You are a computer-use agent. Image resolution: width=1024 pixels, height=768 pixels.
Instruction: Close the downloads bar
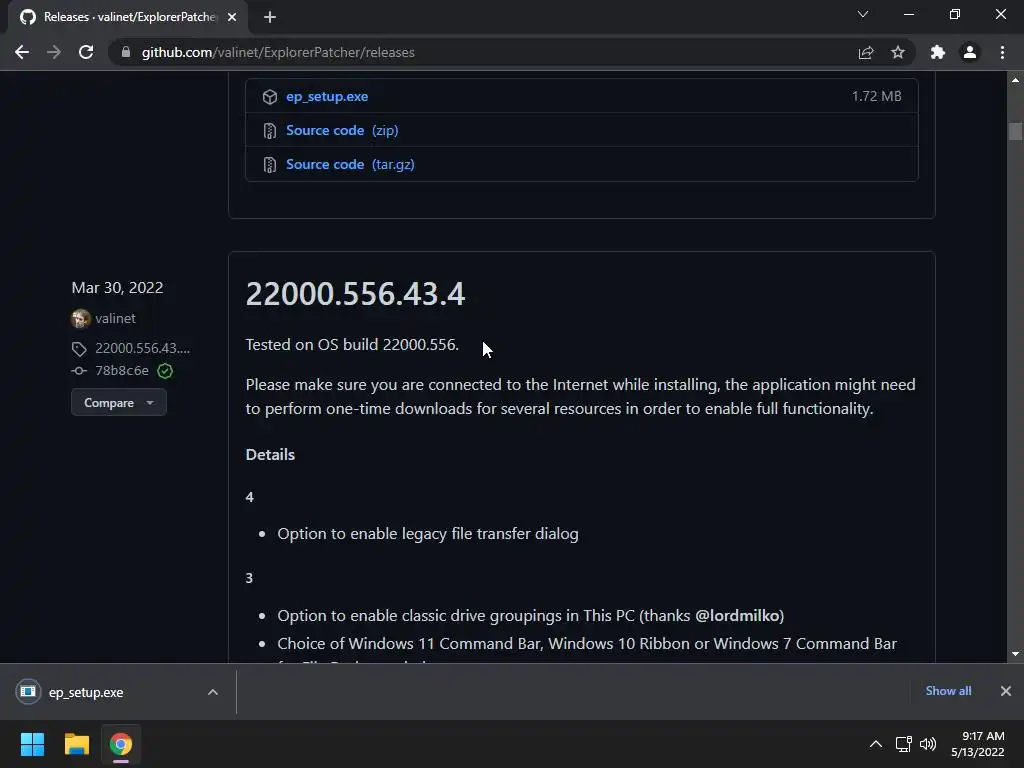pos(1006,691)
